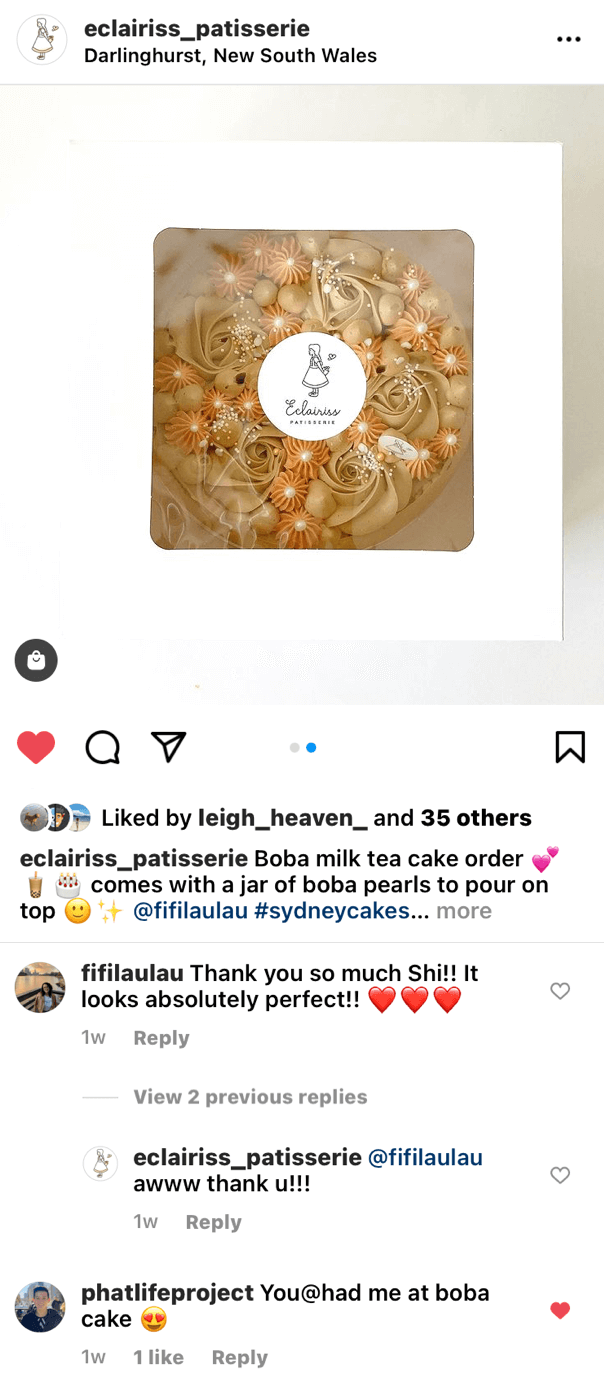This screenshot has width=604, height=1376.
Task: Like eclairiss_patisserie's reply with heart icon
Action: [x=560, y=1175]
